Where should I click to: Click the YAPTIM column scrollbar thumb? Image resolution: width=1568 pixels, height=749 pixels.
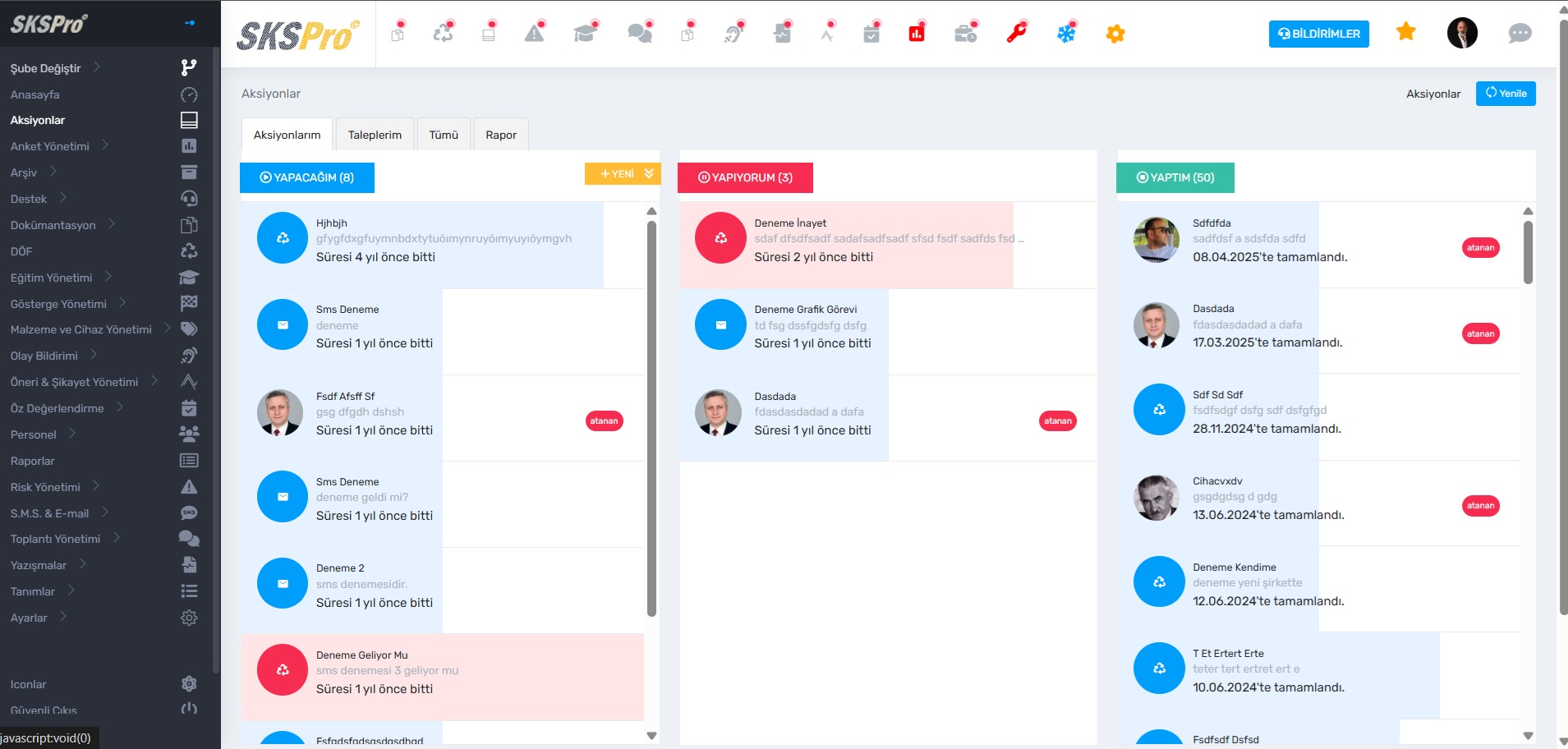(x=1528, y=252)
